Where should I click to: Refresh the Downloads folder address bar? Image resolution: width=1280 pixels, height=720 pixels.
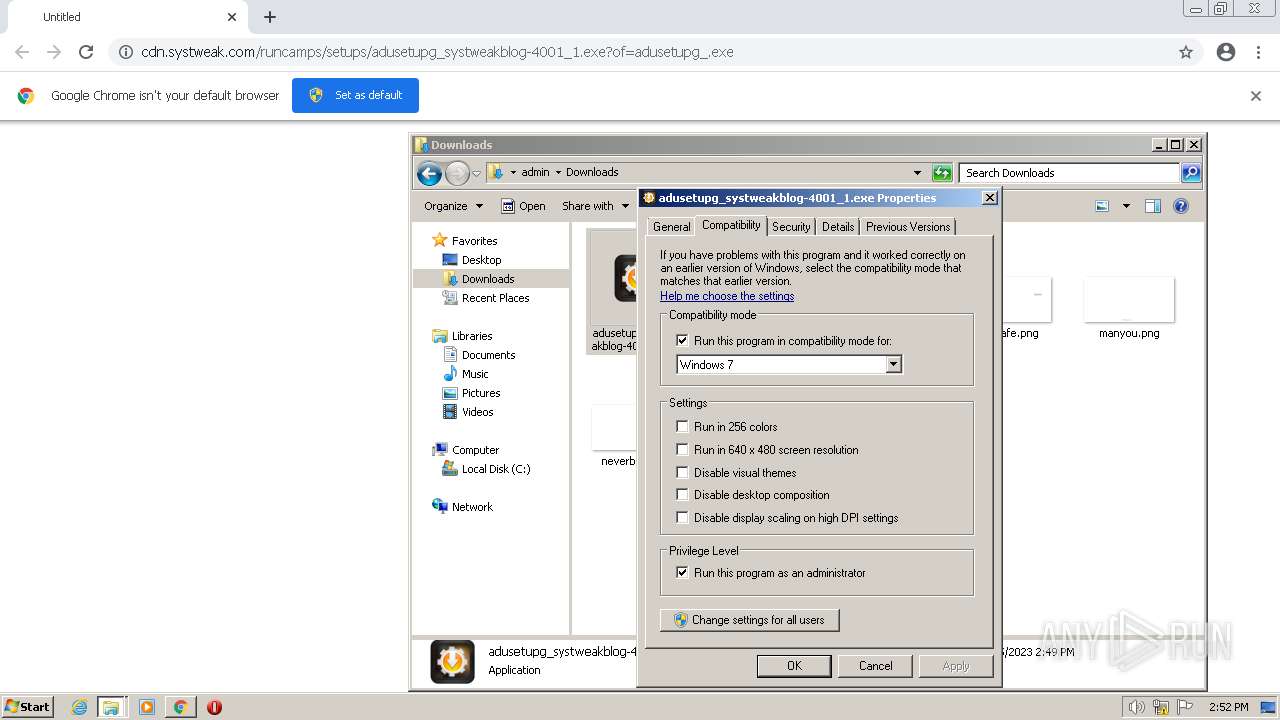[x=941, y=173]
